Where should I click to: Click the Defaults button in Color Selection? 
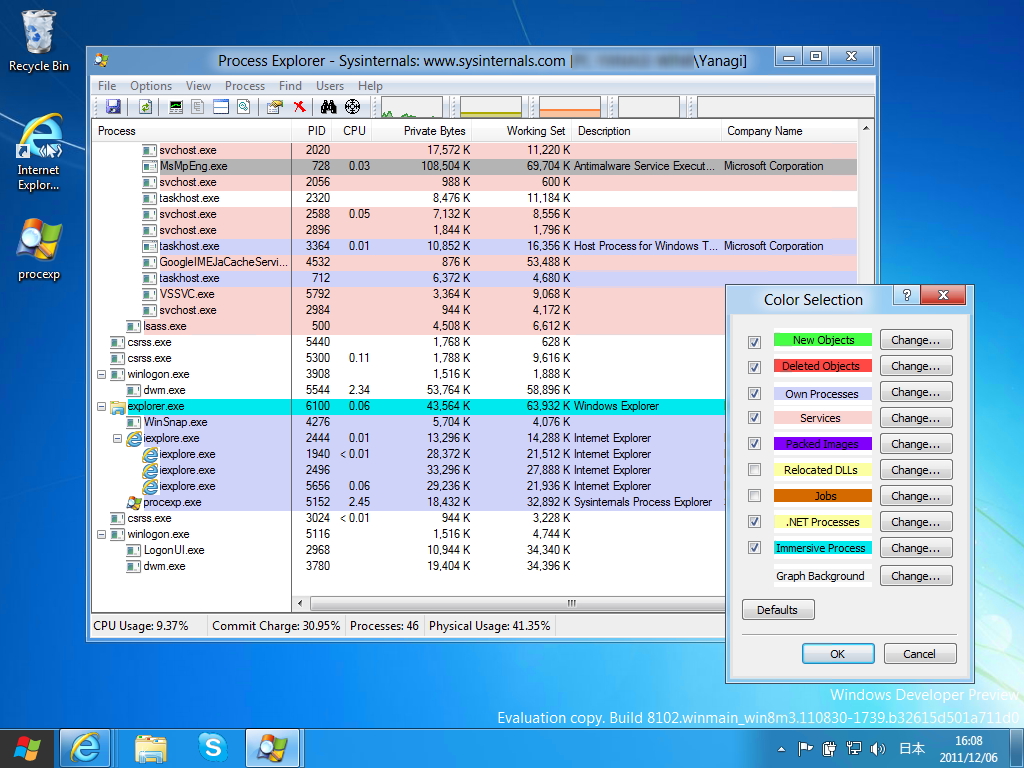point(778,609)
